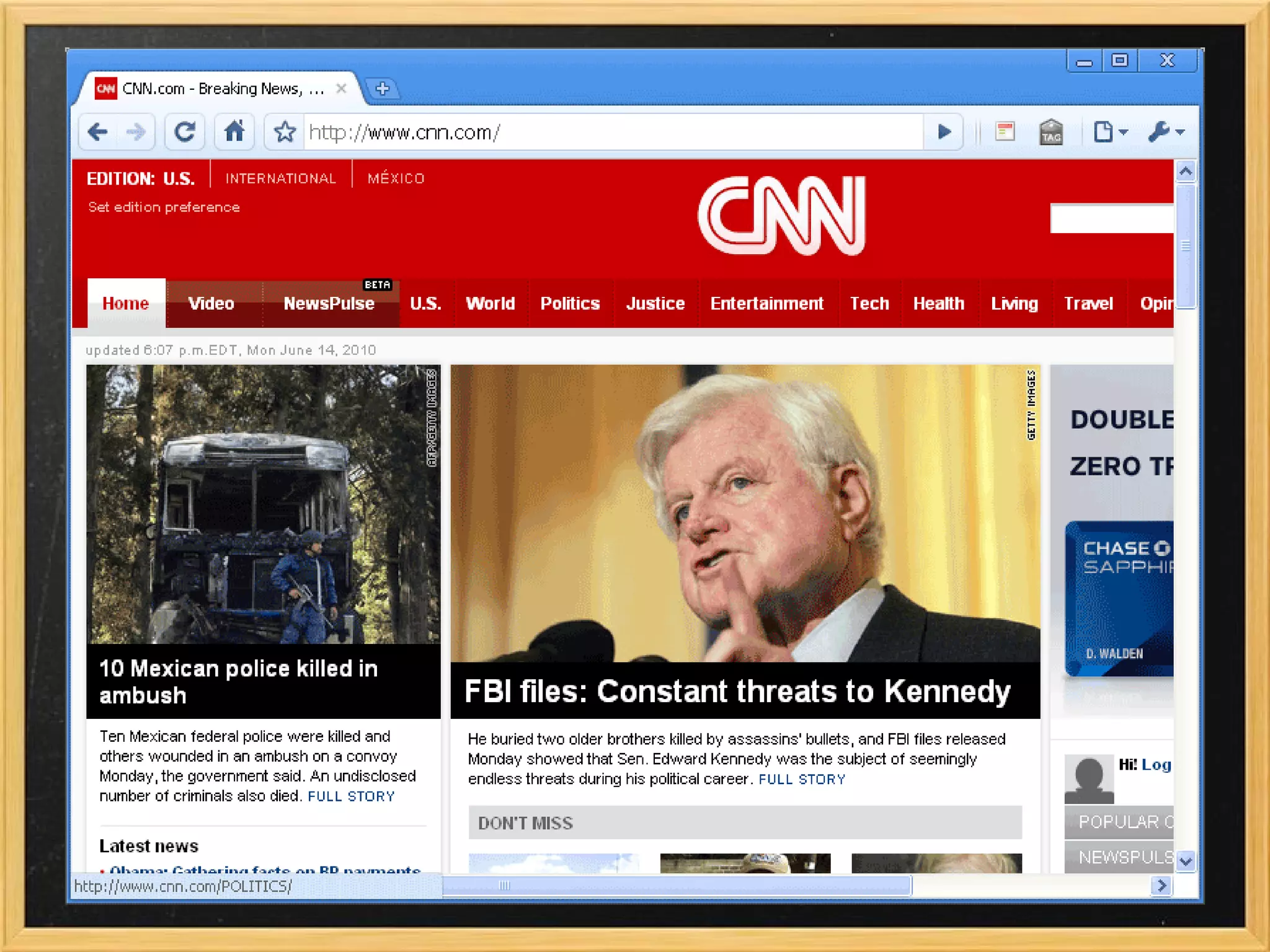Open the Tech section
Image resolution: width=1270 pixels, height=952 pixels.
pos(869,303)
